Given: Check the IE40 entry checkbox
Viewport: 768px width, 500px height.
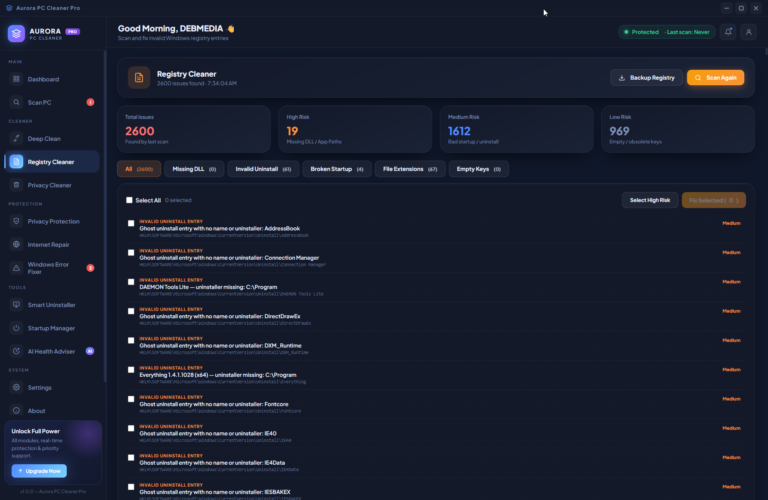Looking at the screenshot, I should 131,429.
